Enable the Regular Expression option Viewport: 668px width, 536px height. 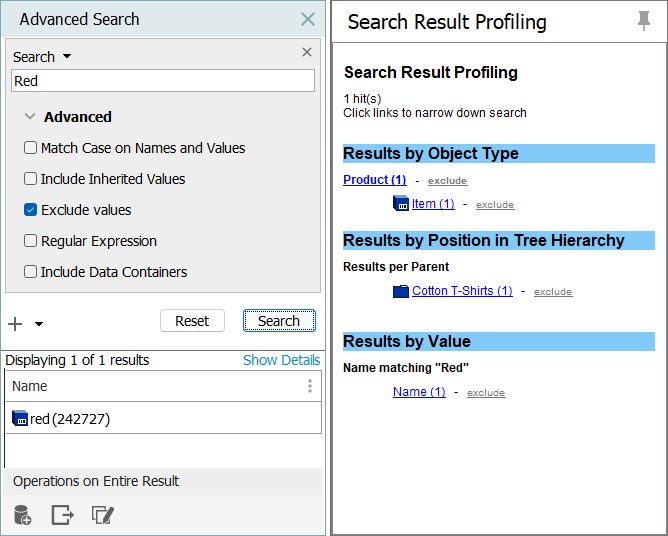[30, 241]
